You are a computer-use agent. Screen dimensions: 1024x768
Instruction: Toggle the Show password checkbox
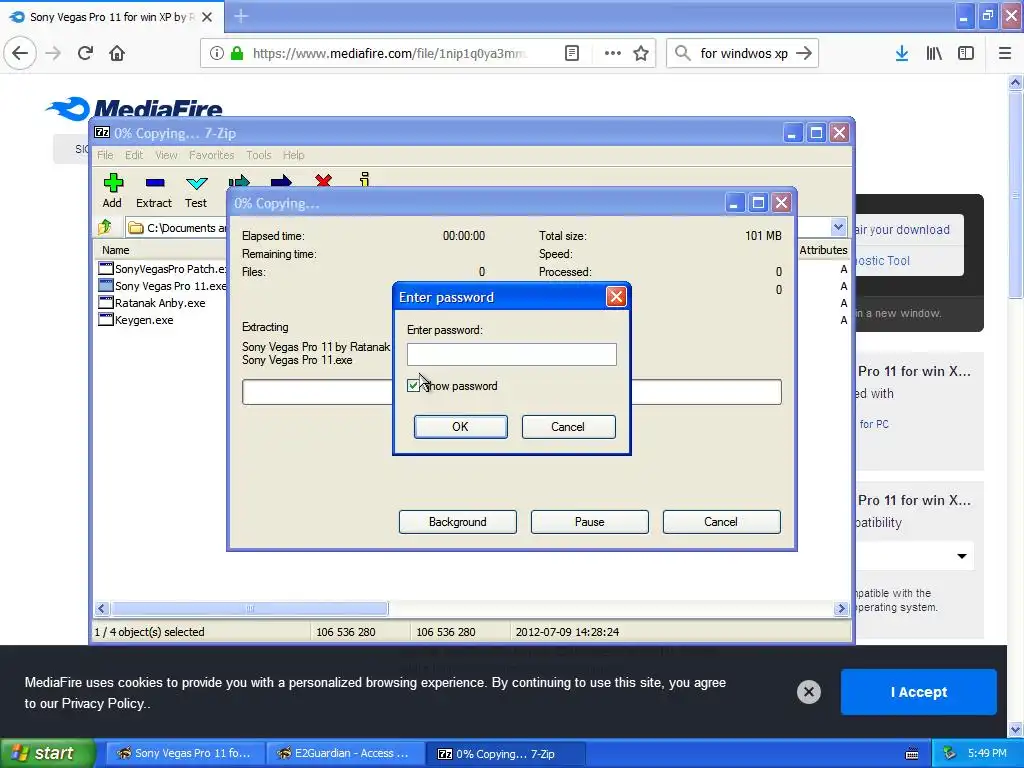(x=413, y=386)
